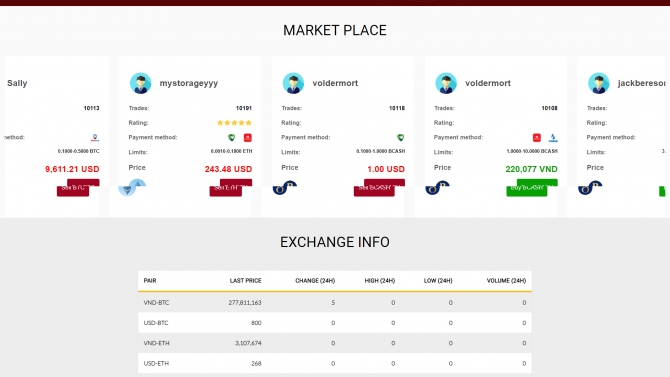Click the last price 800 cell
This screenshot has width=670, height=377.
click(x=256, y=323)
